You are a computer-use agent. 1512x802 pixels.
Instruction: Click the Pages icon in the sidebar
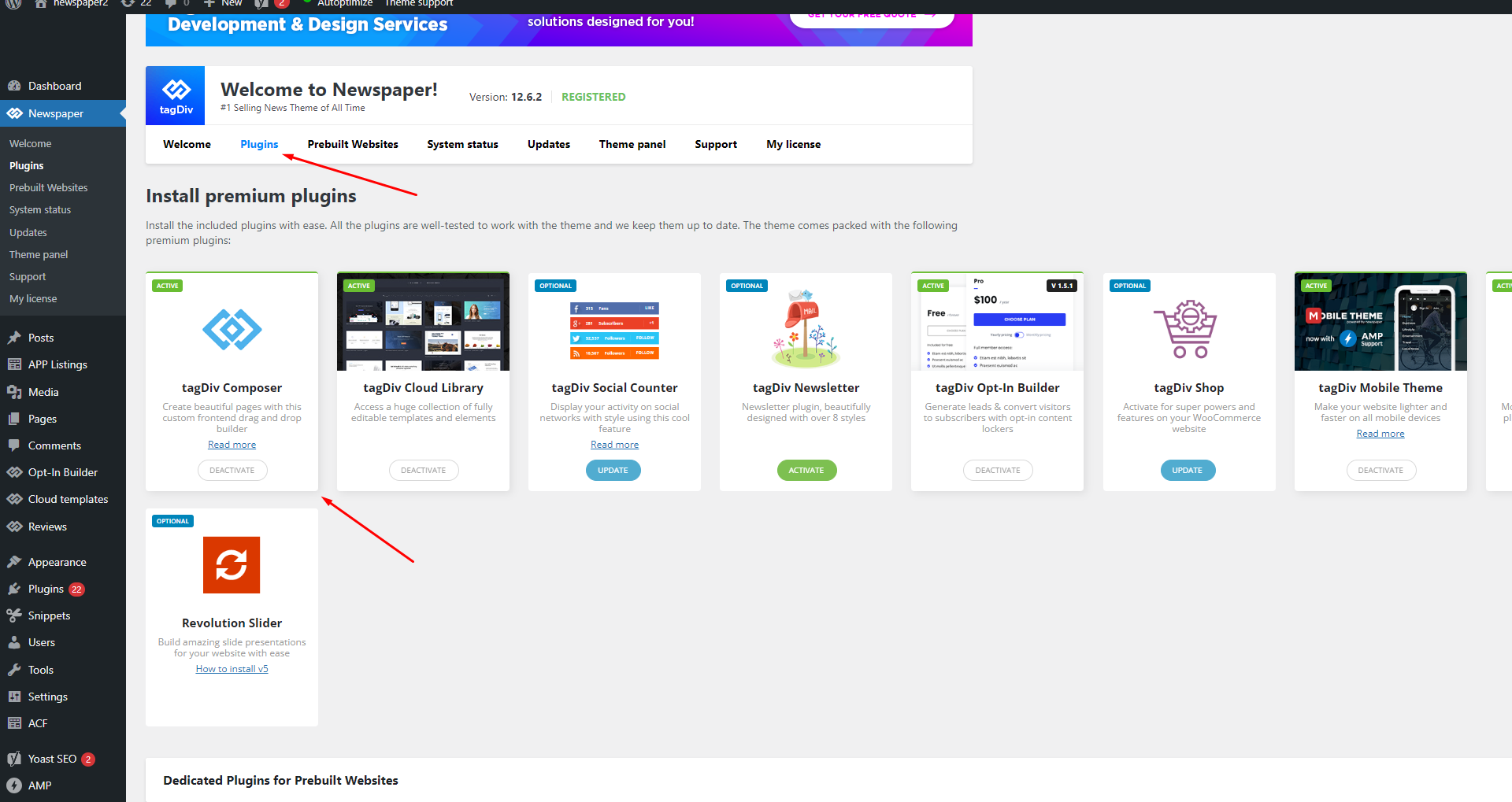14,419
